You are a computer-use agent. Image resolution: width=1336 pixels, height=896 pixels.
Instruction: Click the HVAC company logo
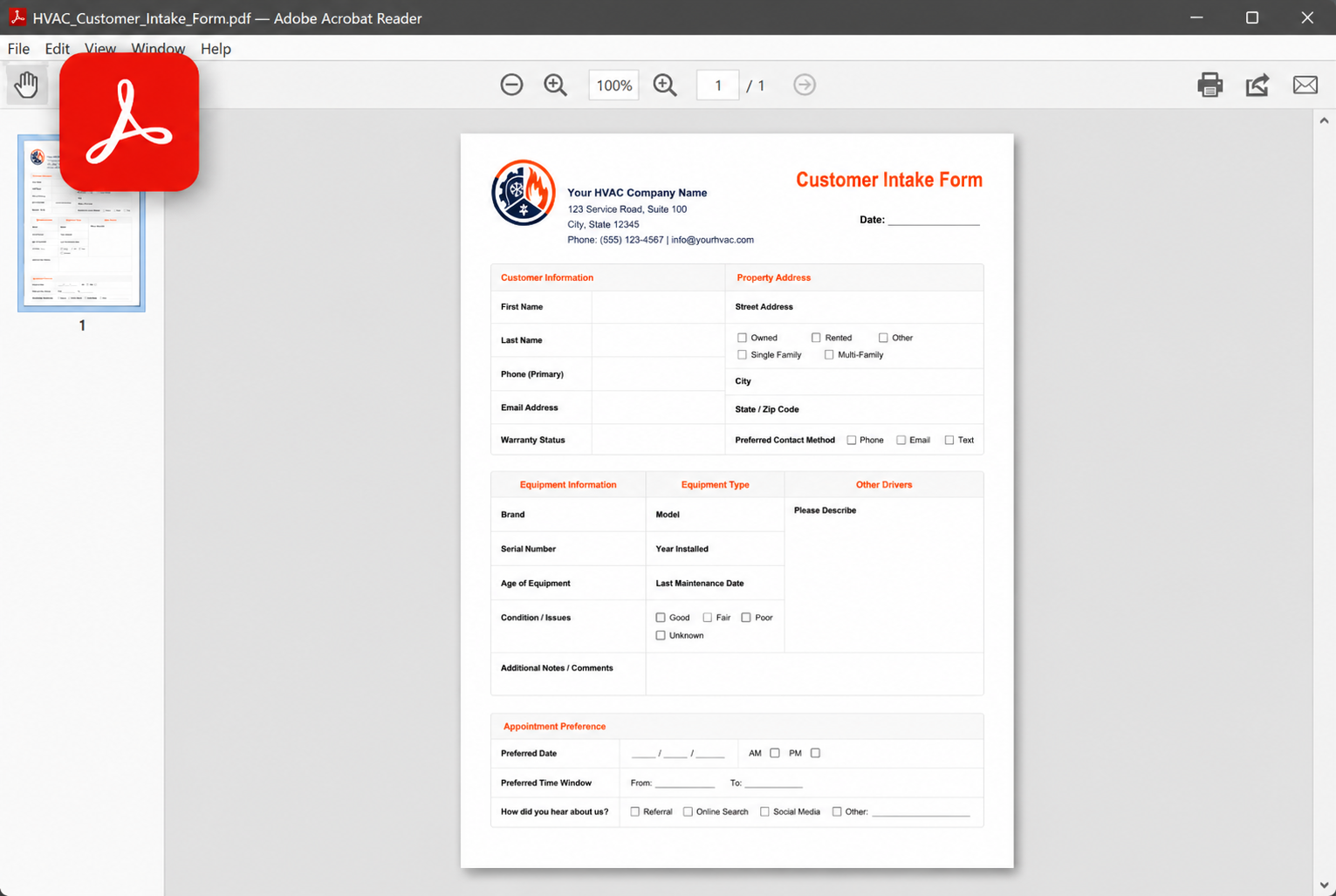click(524, 193)
